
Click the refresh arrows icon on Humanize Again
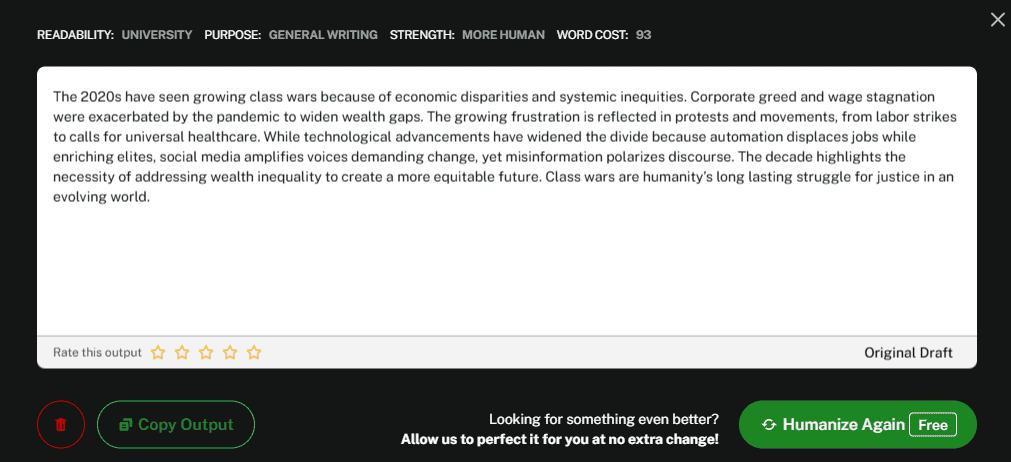(x=769, y=424)
